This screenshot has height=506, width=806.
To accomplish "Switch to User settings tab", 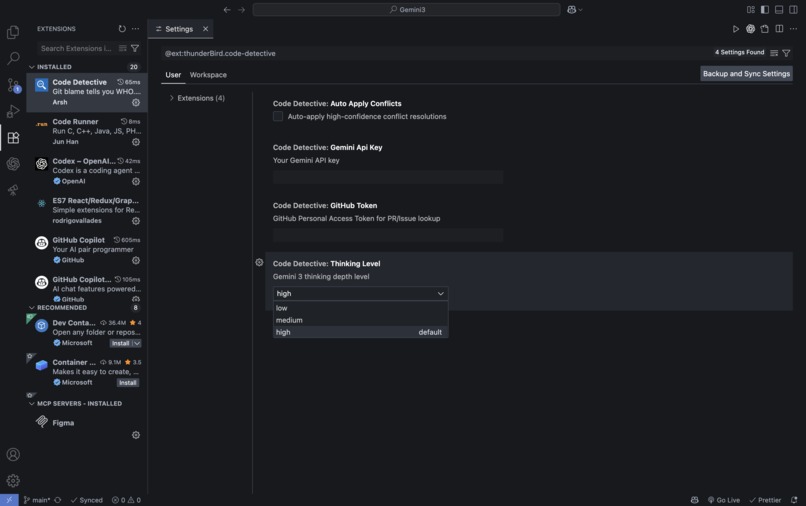I will point(173,75).
